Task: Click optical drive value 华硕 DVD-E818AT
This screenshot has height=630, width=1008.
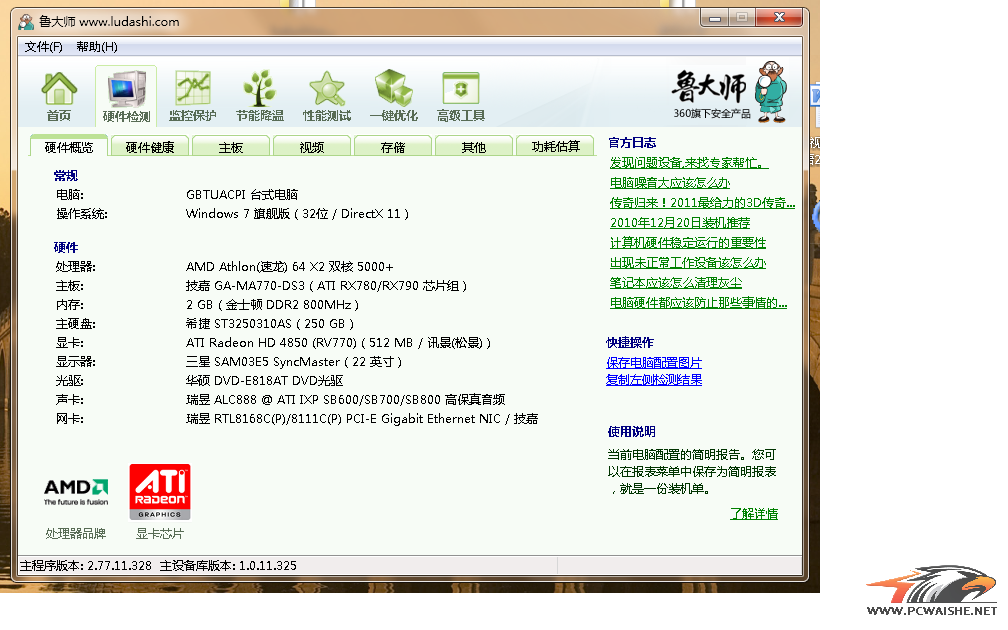Action: [264, 381]
